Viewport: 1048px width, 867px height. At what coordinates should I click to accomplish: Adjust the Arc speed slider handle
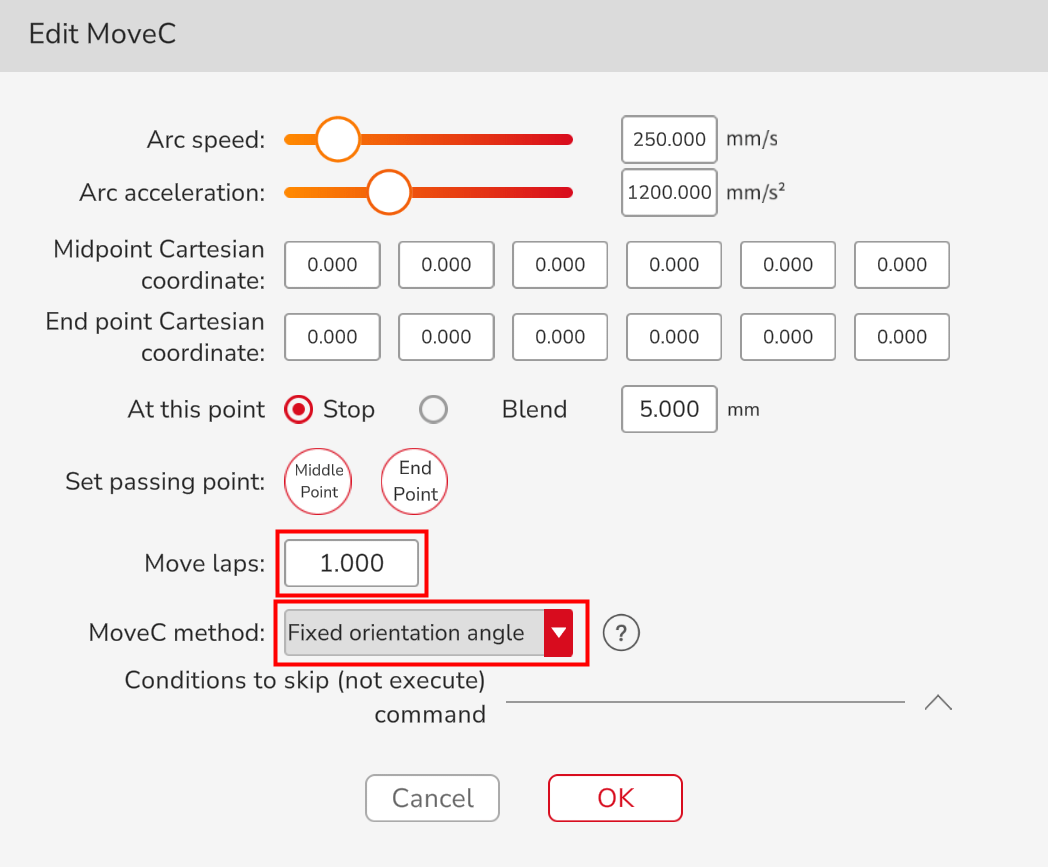(x=338, y=139)
